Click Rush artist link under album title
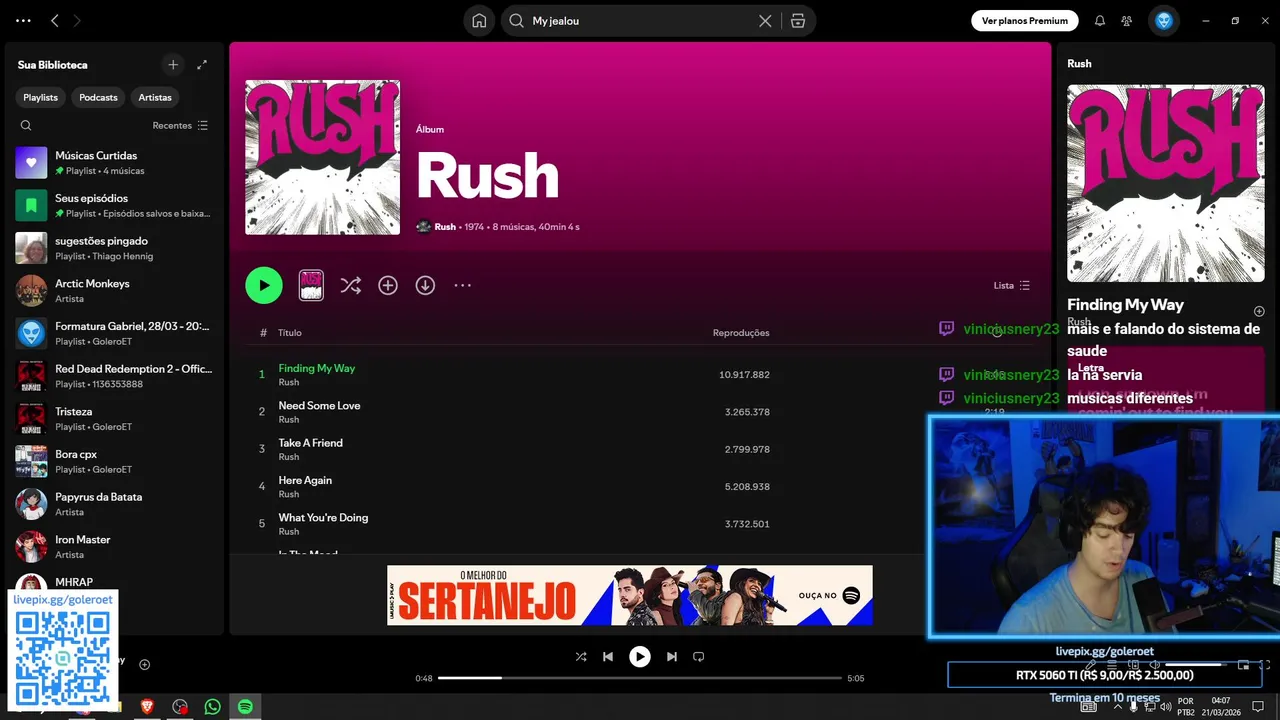1280x720 pixels. point(445,227)
